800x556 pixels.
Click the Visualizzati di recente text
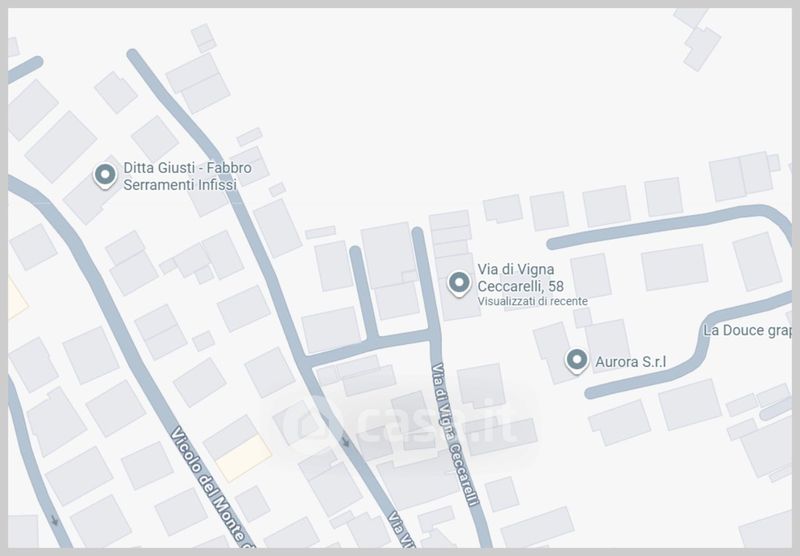coord(532,301)
